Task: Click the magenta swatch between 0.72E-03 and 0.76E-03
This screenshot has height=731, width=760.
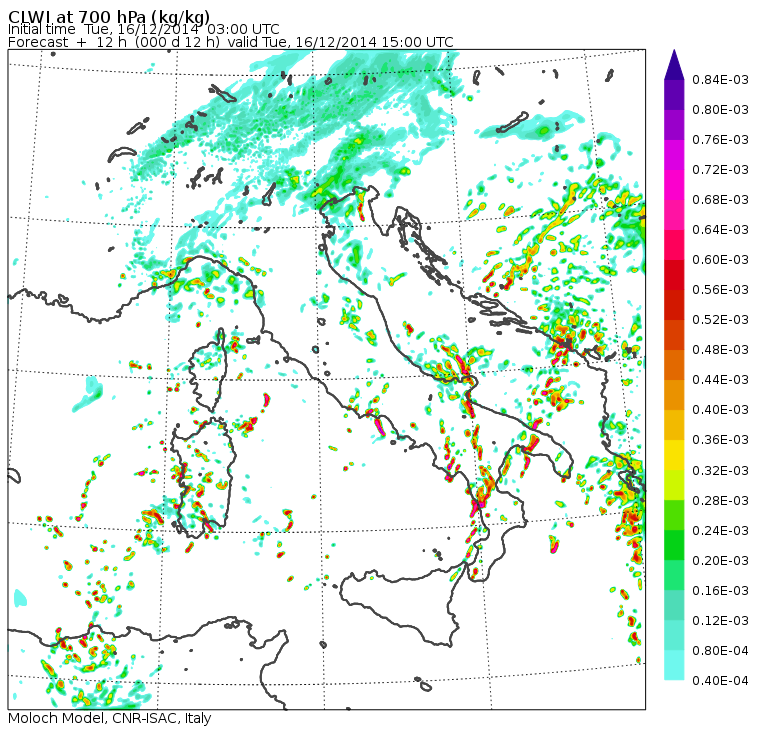Action: click(x=674, y=155)
